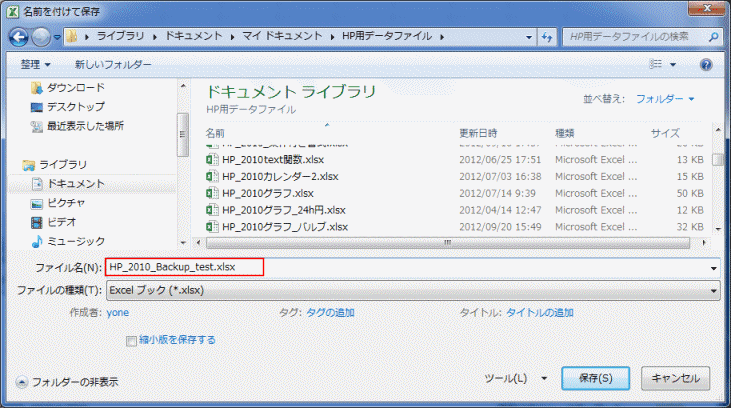
Task: Select ライブラリ in address breadcrumb
Action: point(120,36)
